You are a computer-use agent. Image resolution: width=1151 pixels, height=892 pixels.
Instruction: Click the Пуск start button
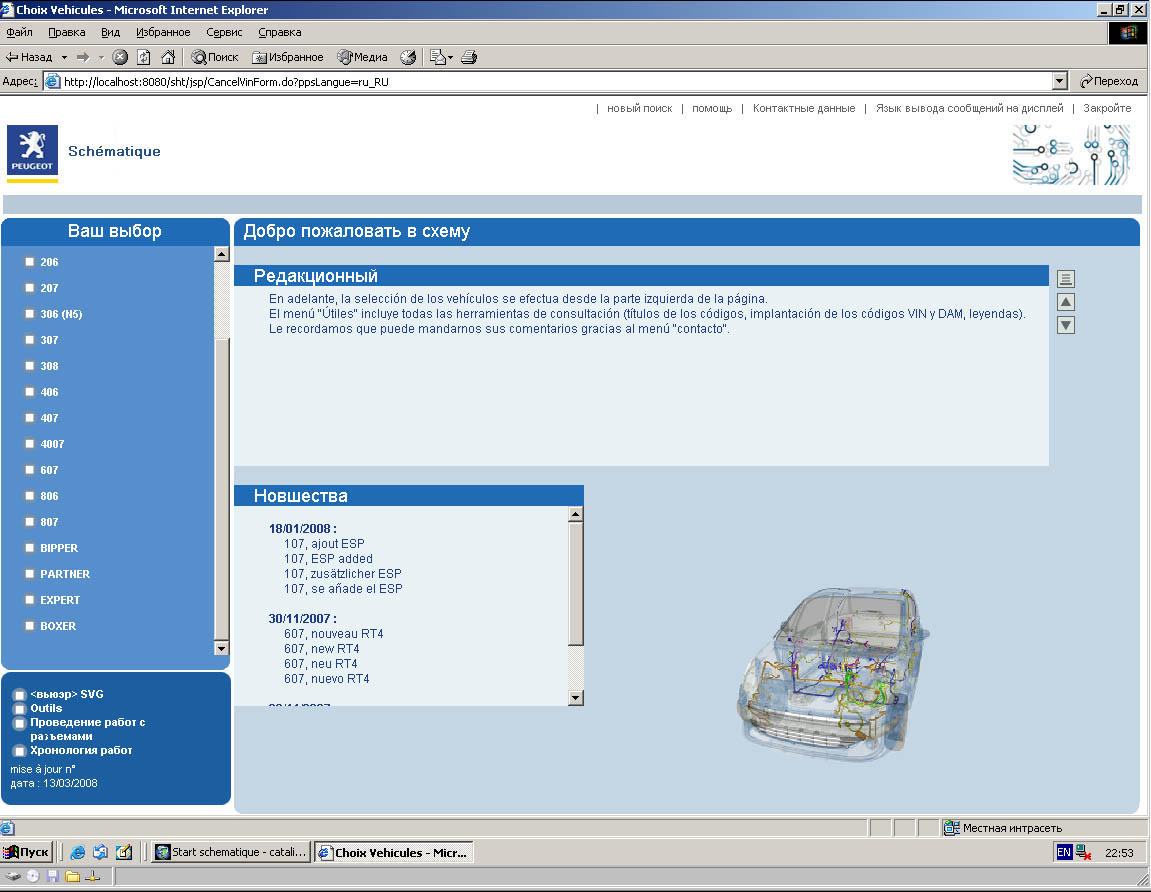[x=27, y=852]
